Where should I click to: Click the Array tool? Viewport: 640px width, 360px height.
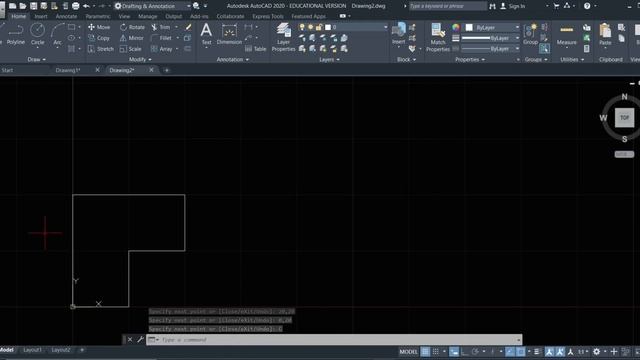pyautogui.click(x=162, y=49)
